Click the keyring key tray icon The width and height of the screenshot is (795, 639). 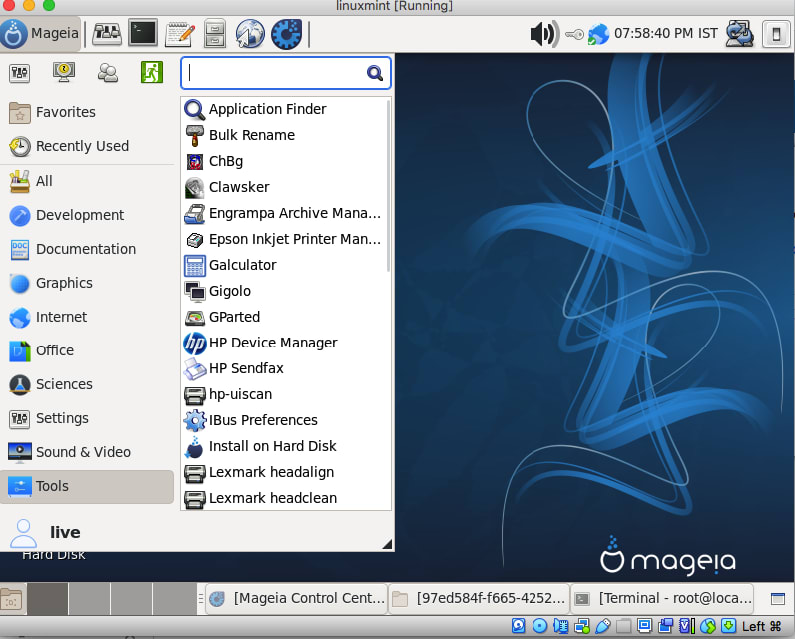click(x=574, y=34)
